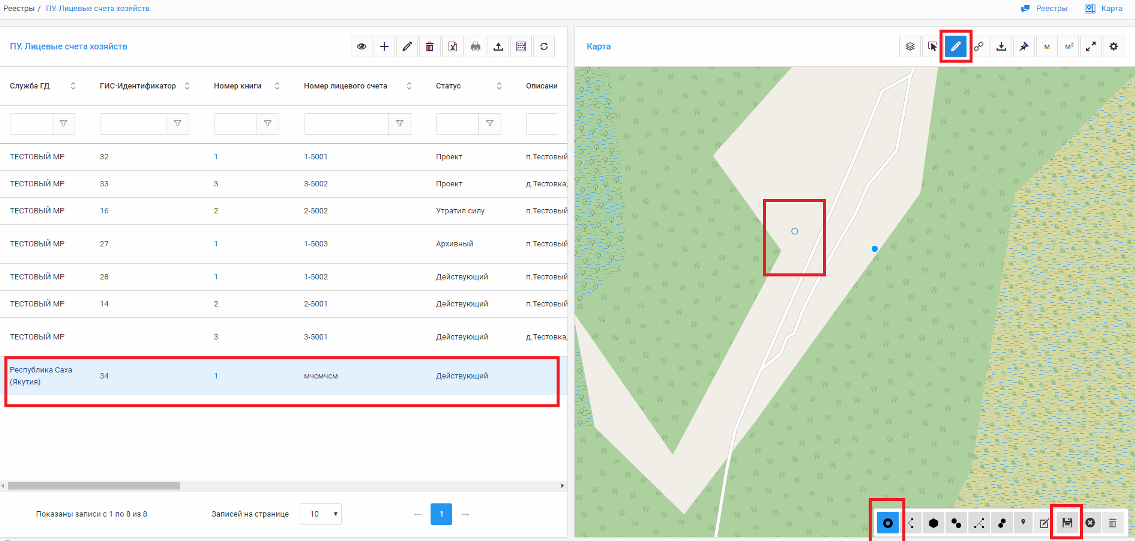Click the refresh table icon
The width and height of the screenshot is (1135, 541).
(543, 47)
